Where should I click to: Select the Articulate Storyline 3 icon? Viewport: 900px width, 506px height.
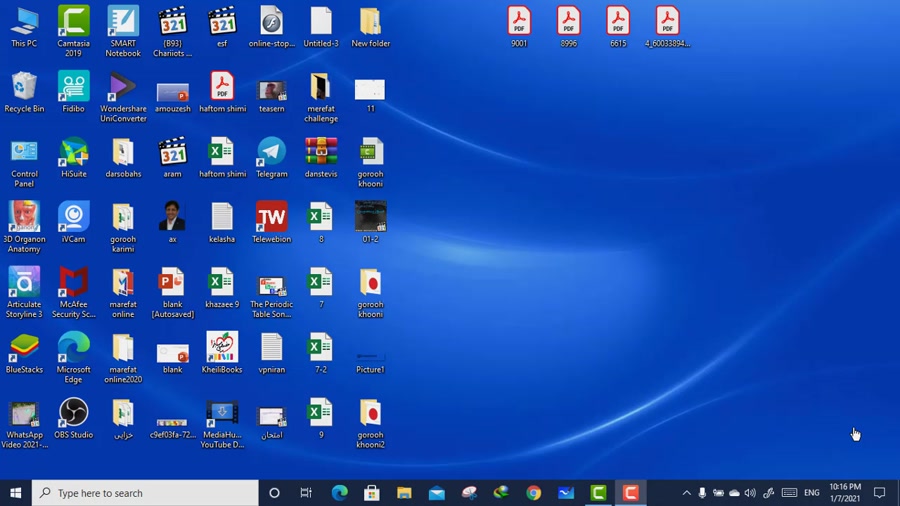point(24,283)
